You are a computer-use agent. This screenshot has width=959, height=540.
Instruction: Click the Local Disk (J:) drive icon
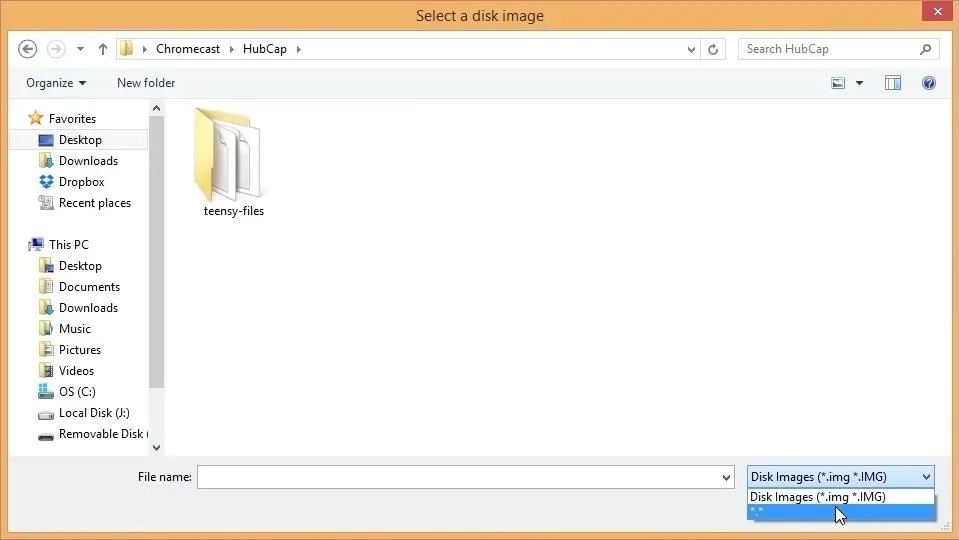46,415
